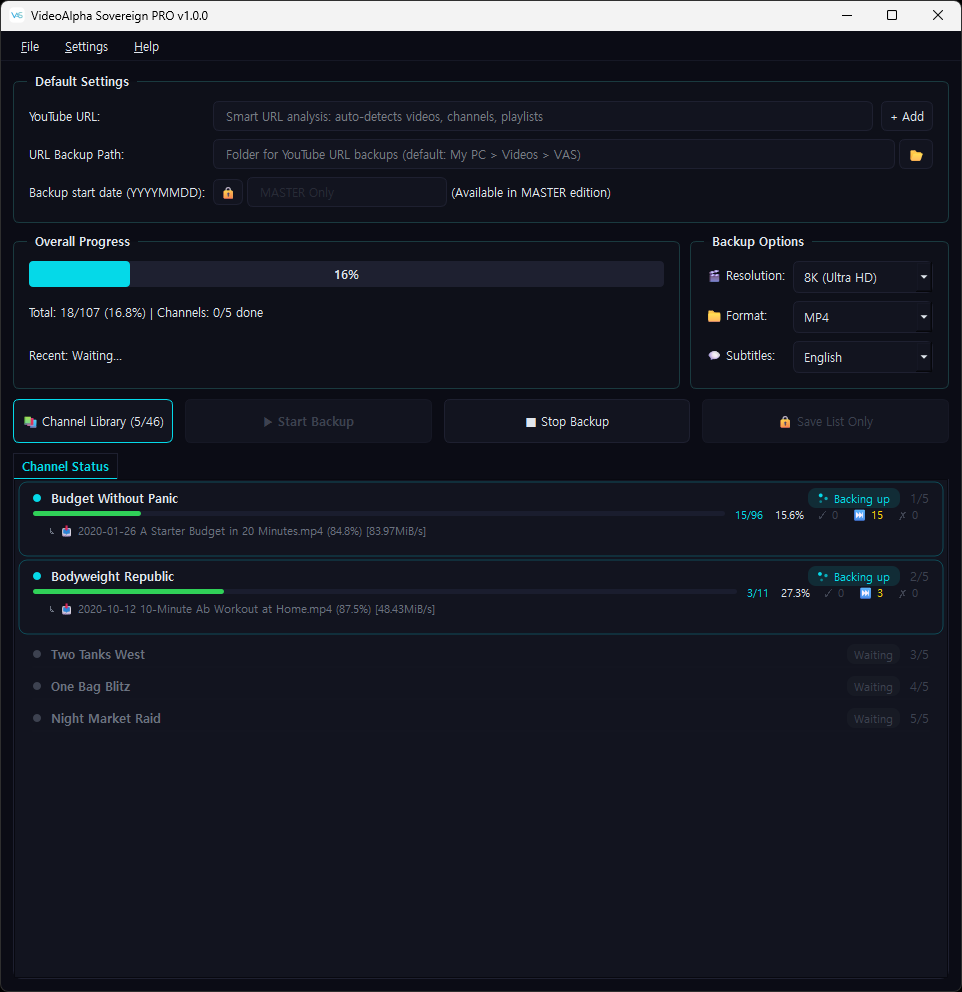Open the File menu
This screenshot has width=962, height=992.
point(30,47)
